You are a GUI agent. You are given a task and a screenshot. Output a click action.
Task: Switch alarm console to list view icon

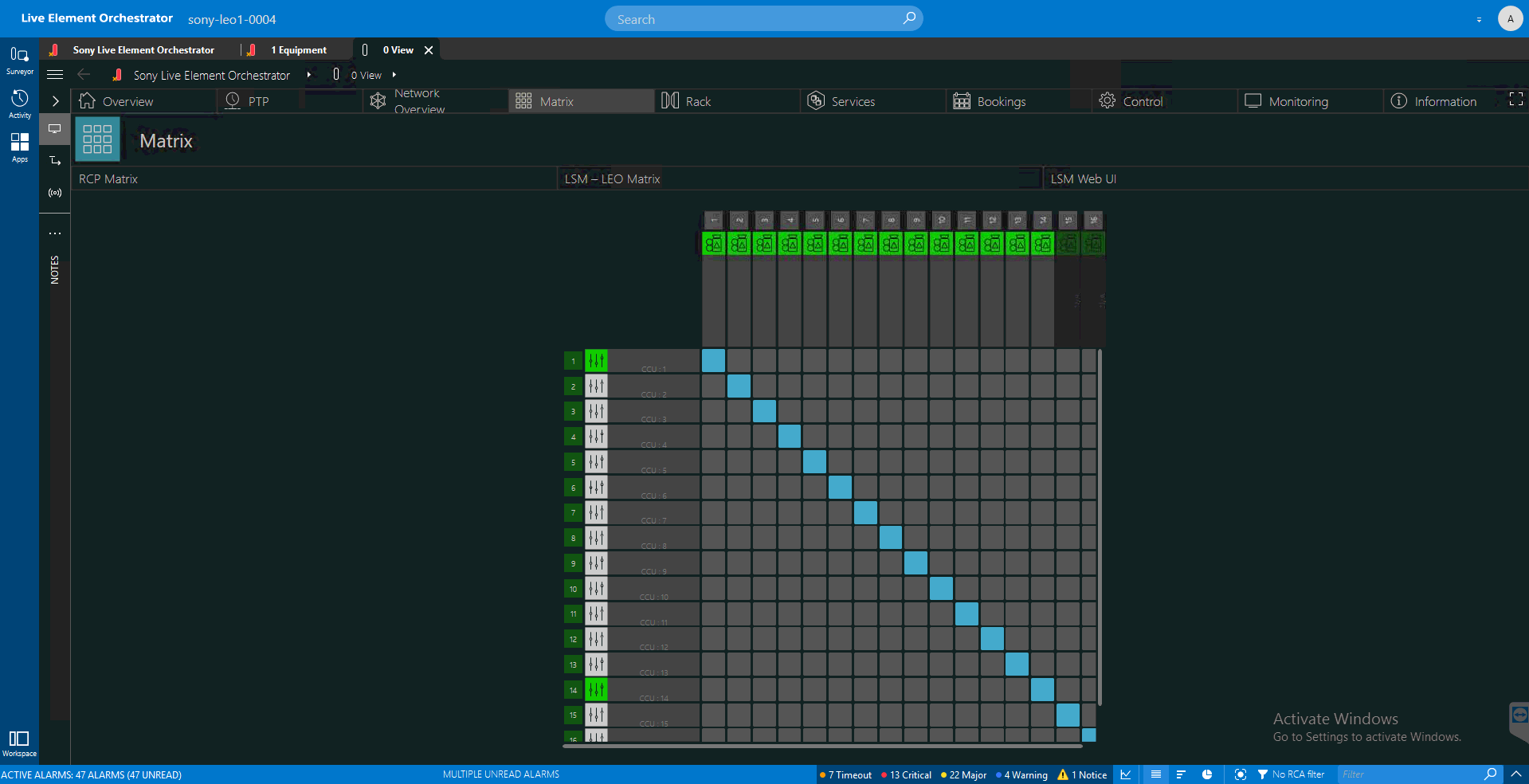1156,774
